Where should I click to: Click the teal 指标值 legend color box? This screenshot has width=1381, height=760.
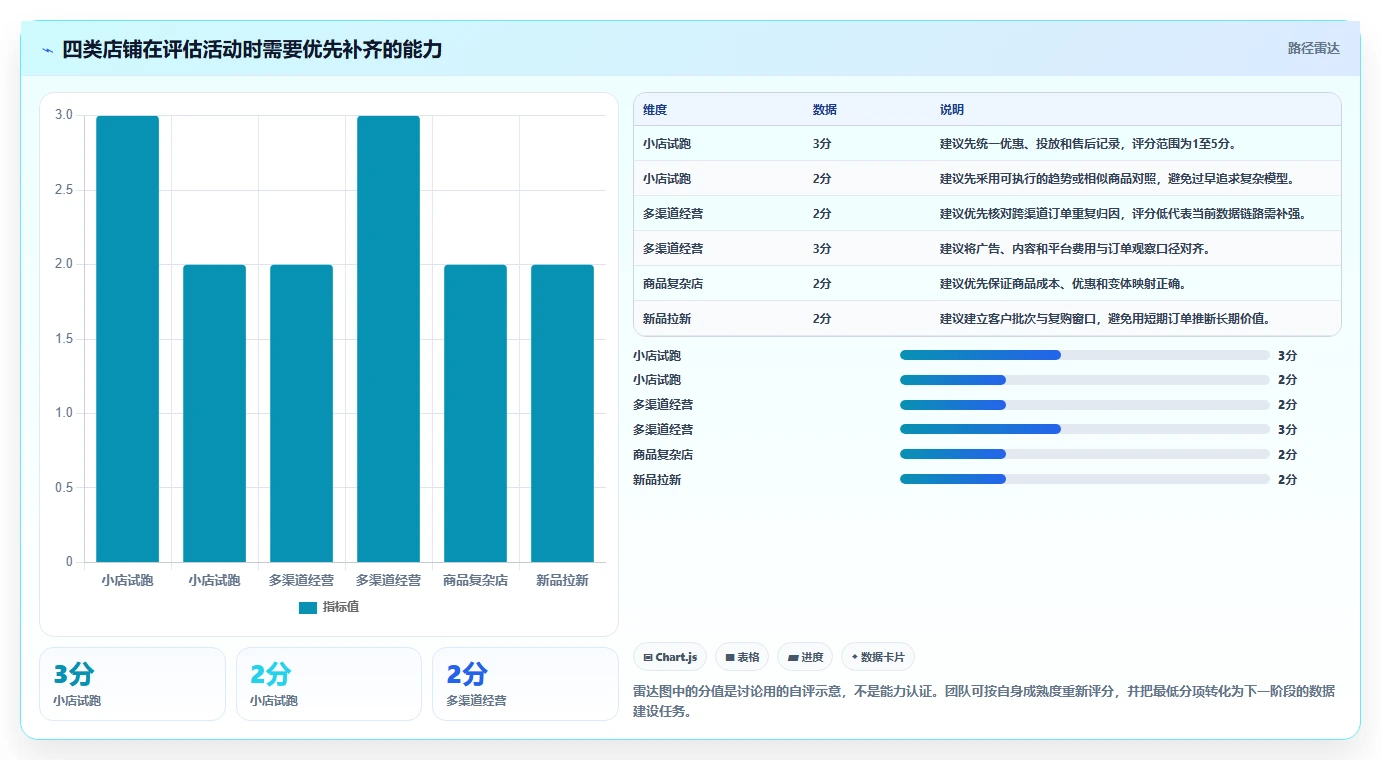[308, 608]
